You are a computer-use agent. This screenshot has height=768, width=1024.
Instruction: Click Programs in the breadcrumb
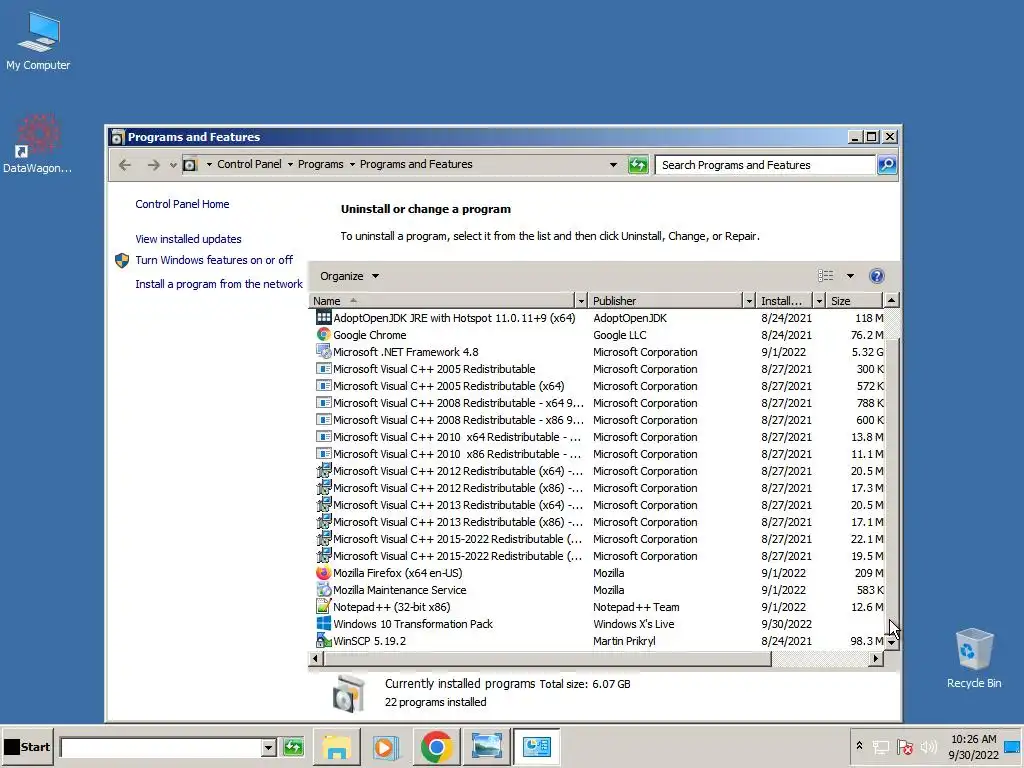click(320, 165)
